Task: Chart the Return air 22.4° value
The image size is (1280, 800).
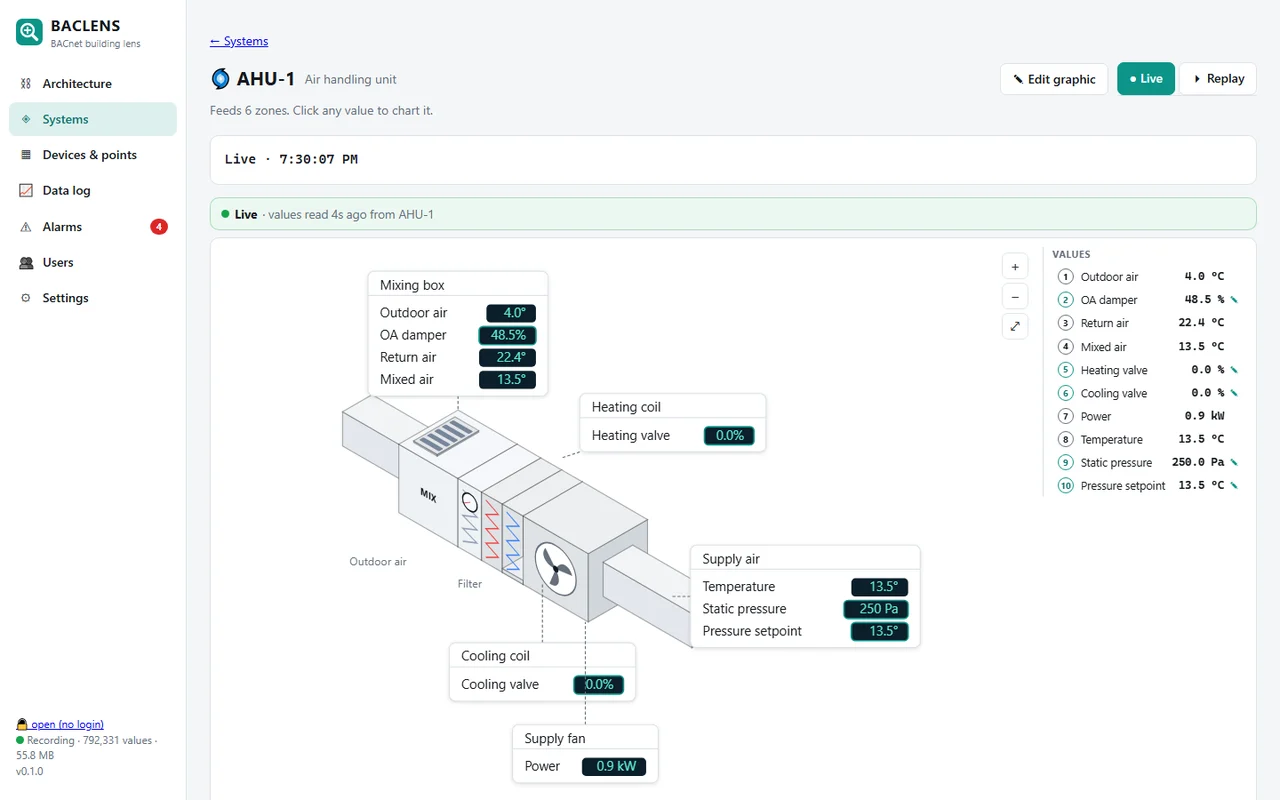Action: [x=508, y=357]
